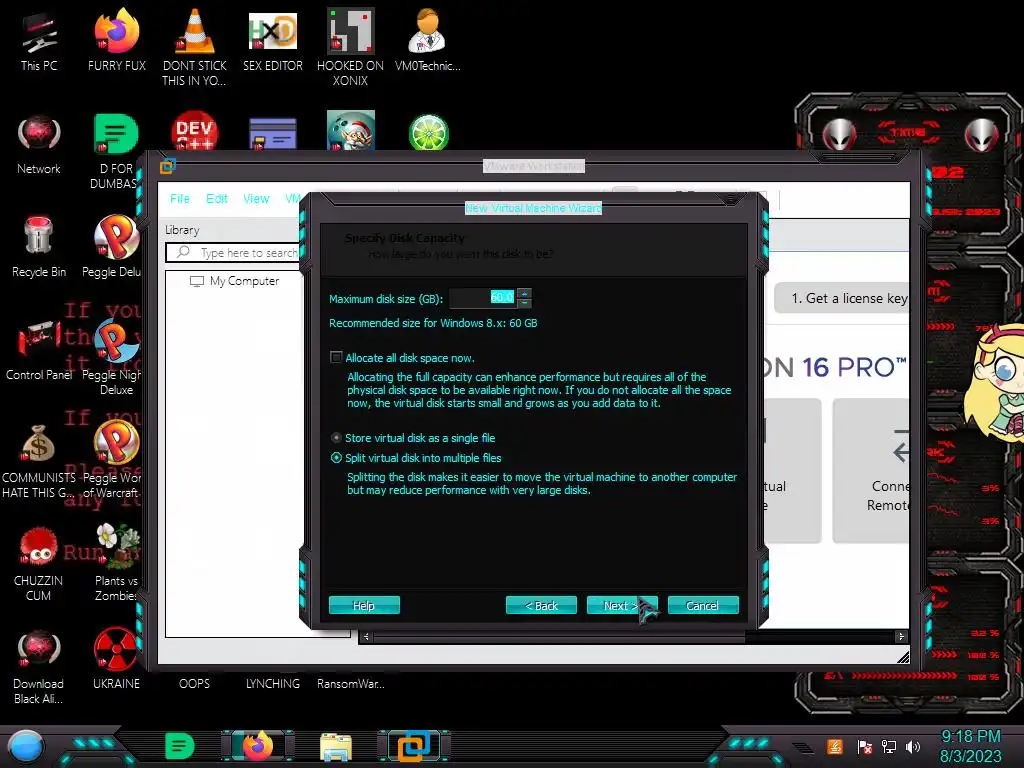Click Next in the New Virtual Machine Wizard
The image size is (1024, 768).
pos(621,605)
